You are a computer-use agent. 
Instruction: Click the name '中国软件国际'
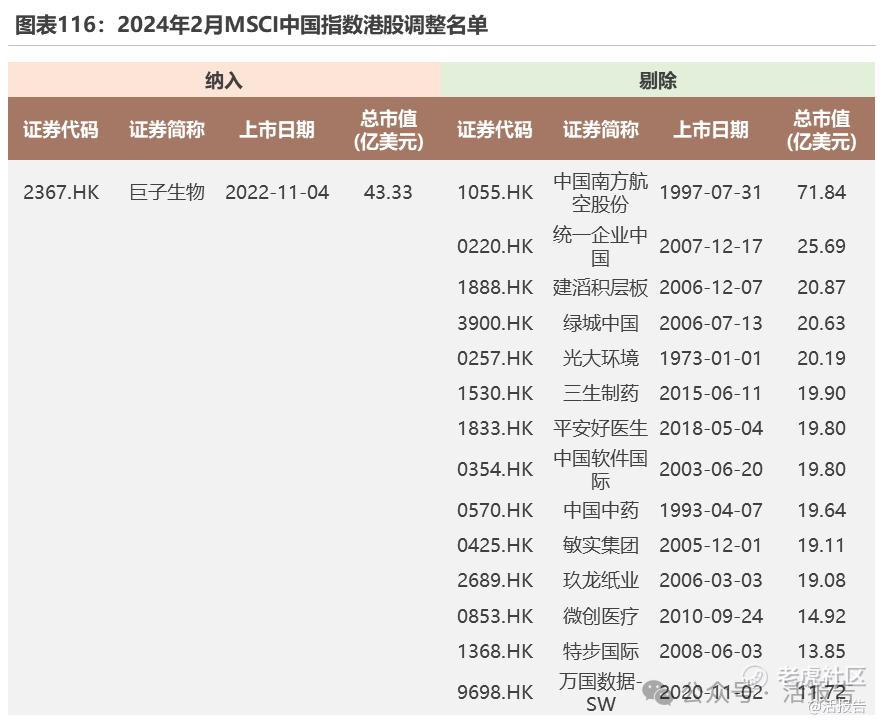pos(600,469)
